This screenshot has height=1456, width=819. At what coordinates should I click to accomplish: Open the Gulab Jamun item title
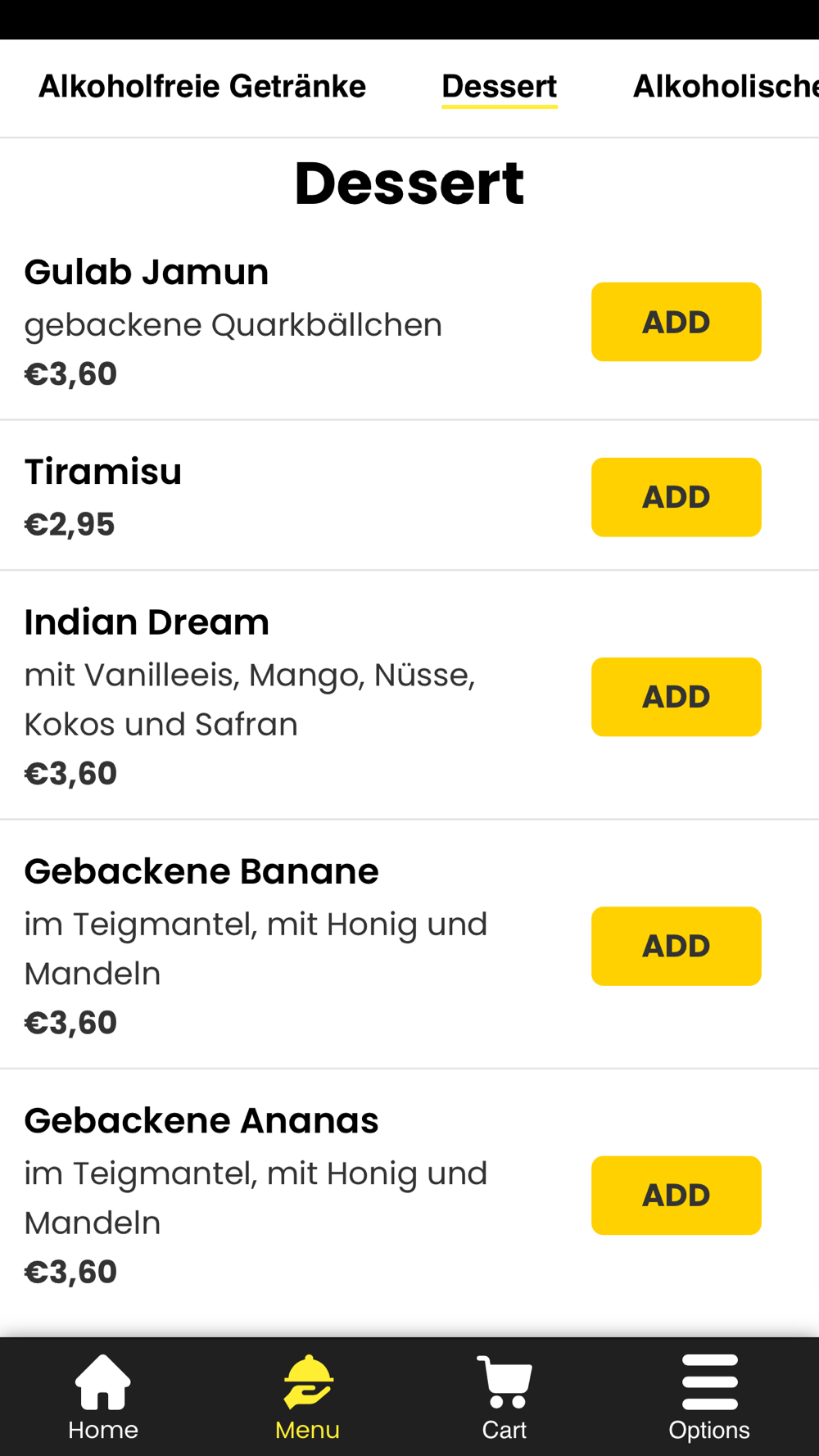(x=147, y=272)
